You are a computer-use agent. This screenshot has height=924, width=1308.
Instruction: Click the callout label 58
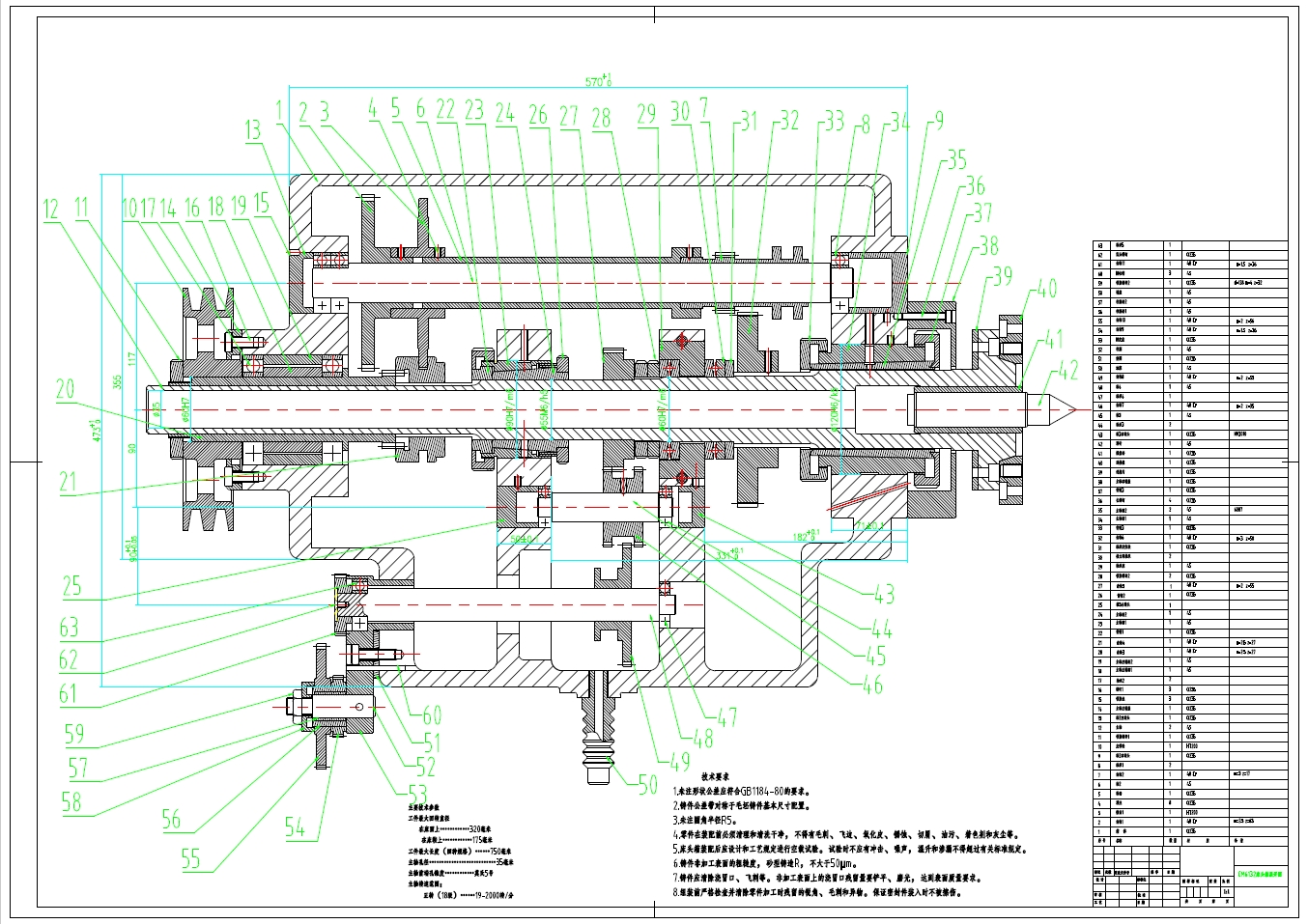(x=71, y=800)
